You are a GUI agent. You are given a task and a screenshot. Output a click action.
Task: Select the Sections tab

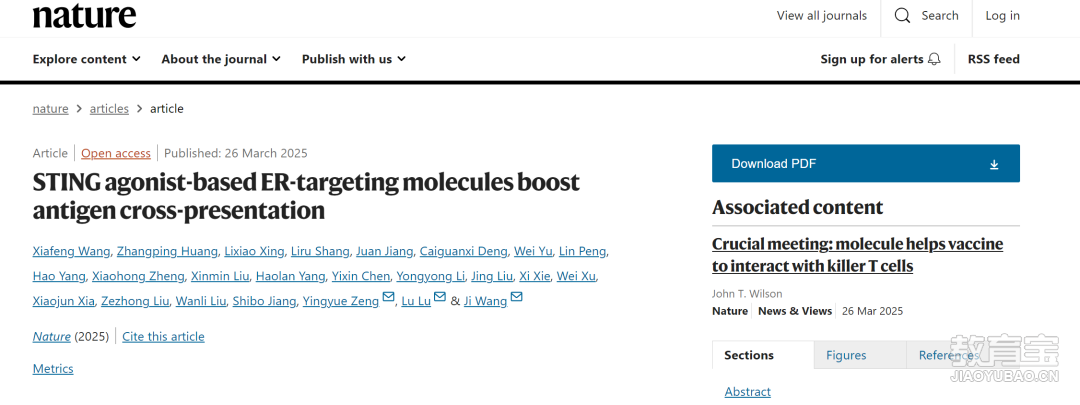(749, 355)
